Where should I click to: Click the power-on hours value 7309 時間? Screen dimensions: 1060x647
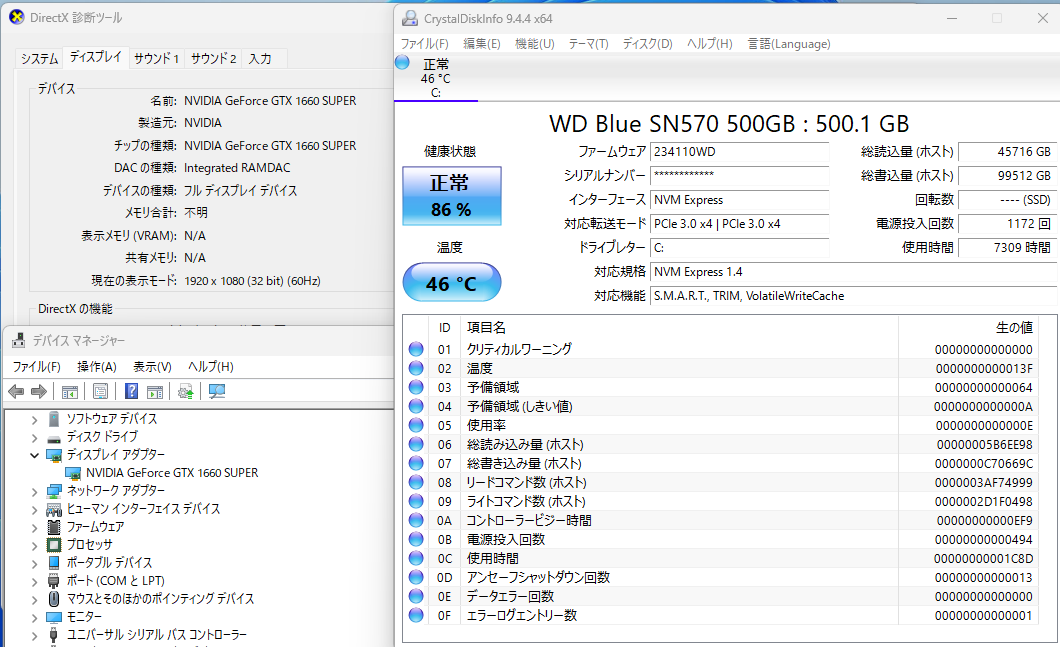click(1007, 247)
